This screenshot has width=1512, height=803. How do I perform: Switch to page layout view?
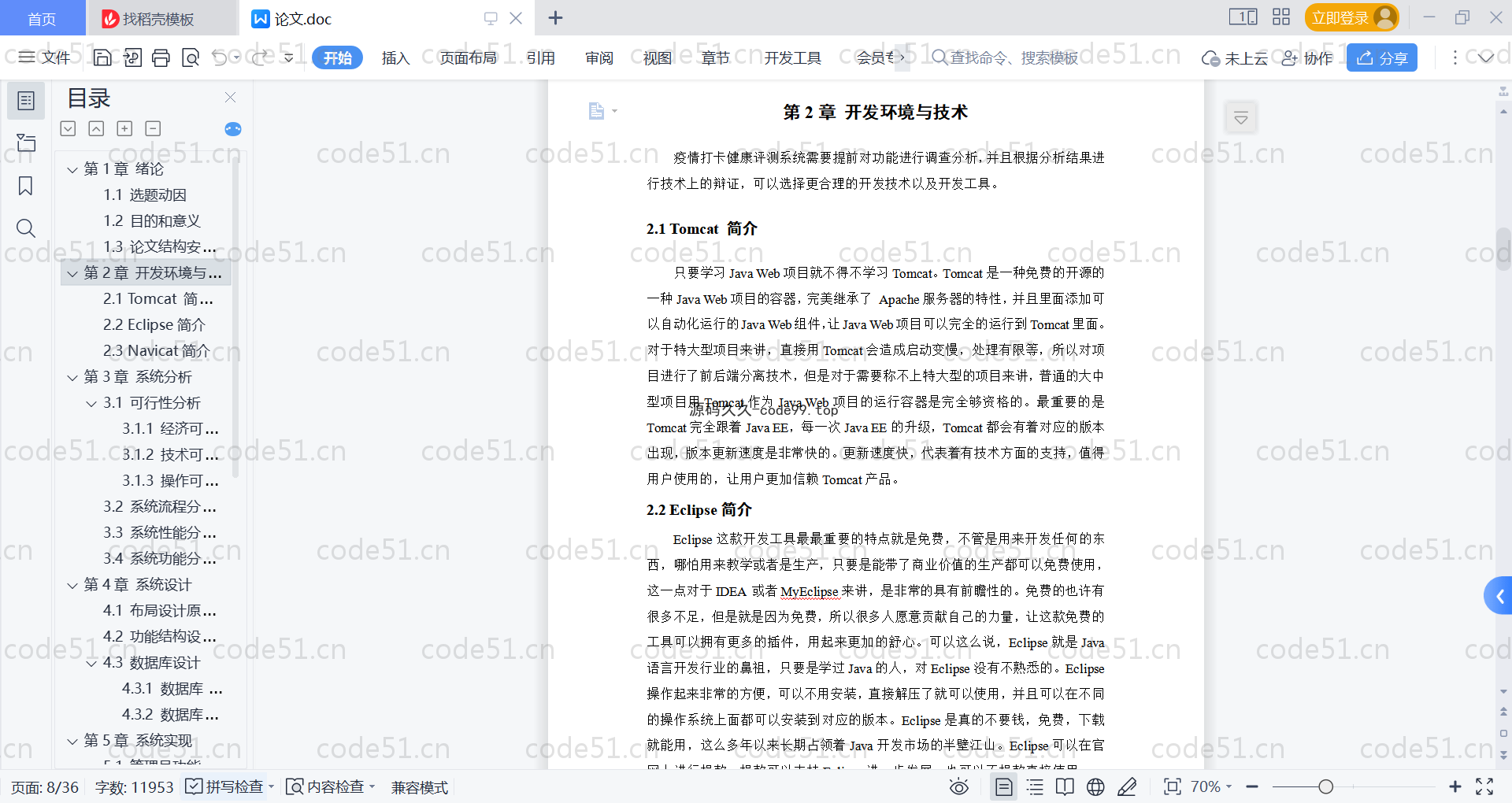[1004, 786]
